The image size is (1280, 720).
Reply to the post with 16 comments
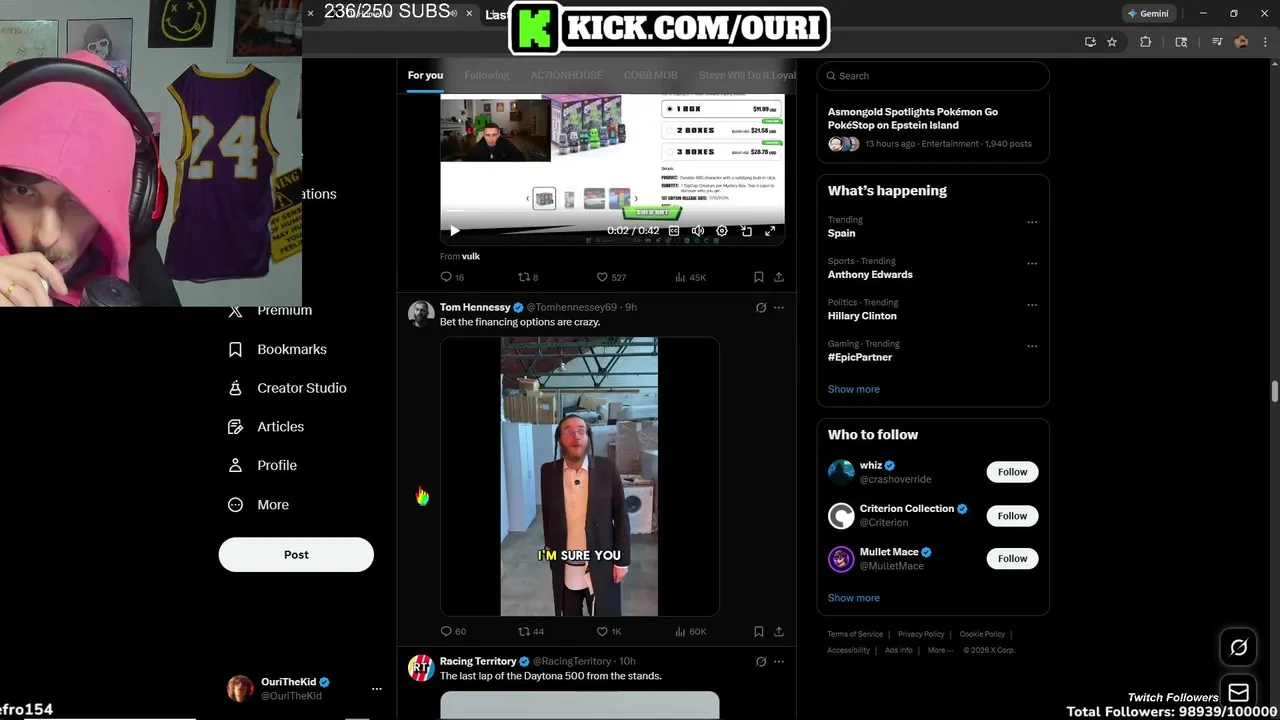coord(452,277)
